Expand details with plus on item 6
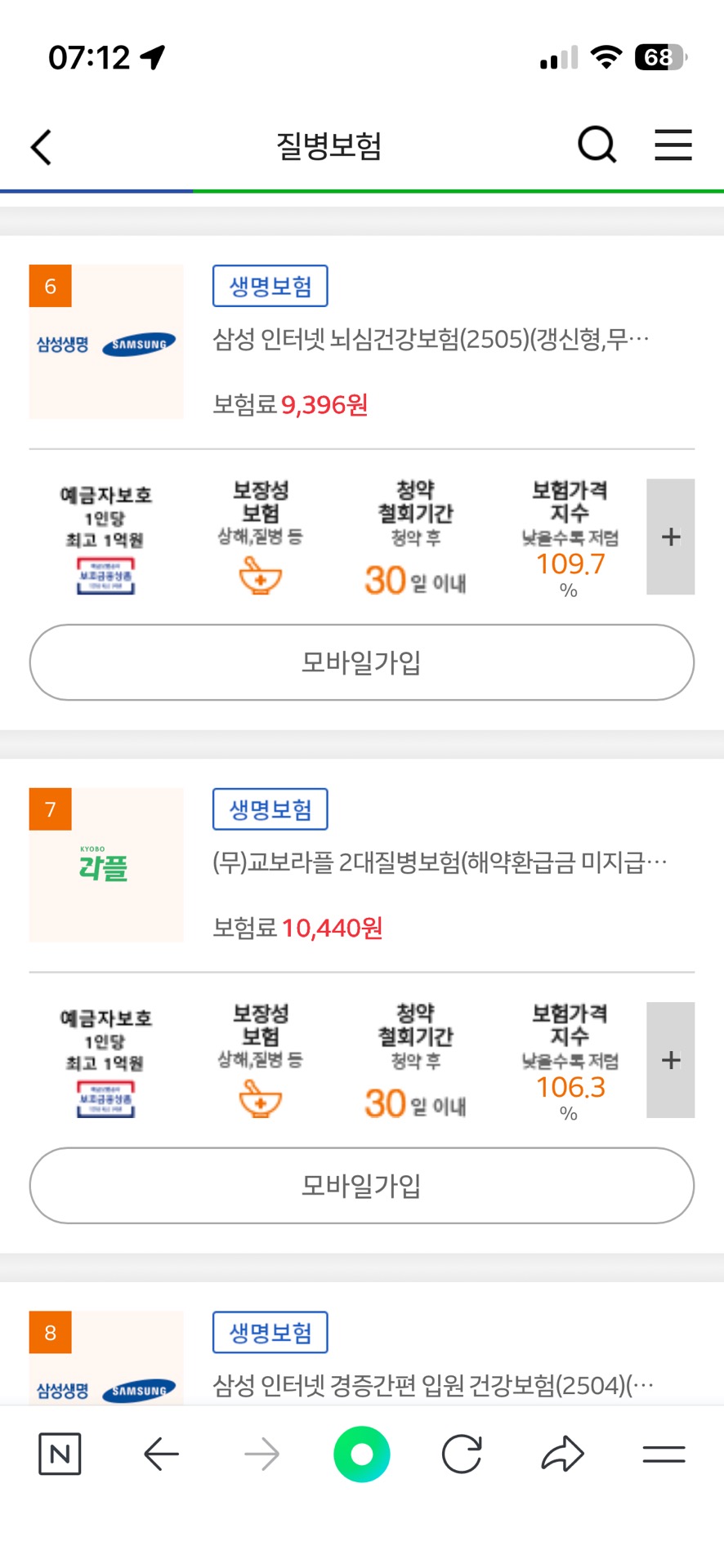The image size is (724, 1568). coord(670,537)
